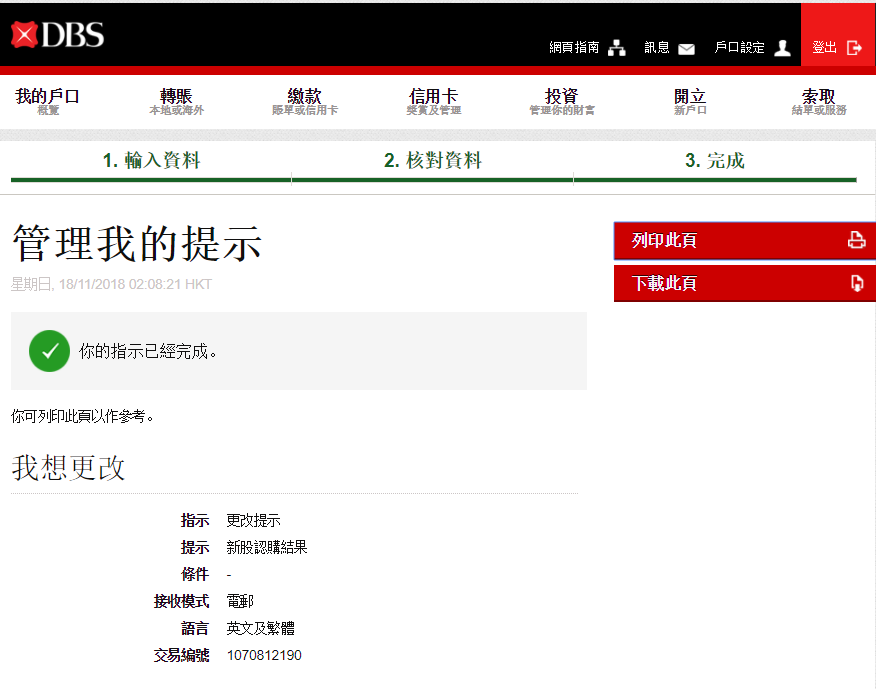
Task: Open the 繳款 payment menu
Action: pyautogui.click(x=305, y=101)
